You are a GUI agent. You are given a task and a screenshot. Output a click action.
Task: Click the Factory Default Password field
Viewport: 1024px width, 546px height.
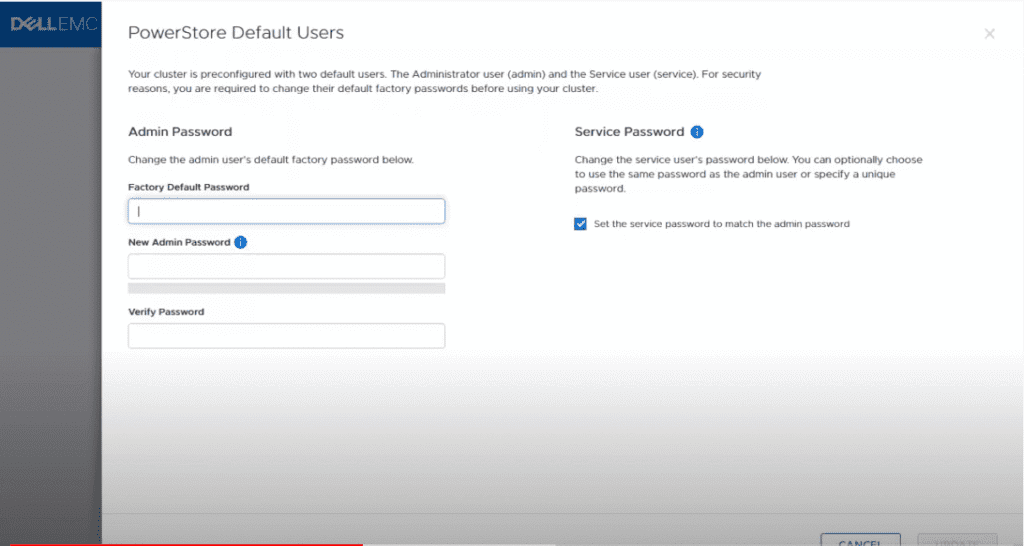(x=286, y=211)
